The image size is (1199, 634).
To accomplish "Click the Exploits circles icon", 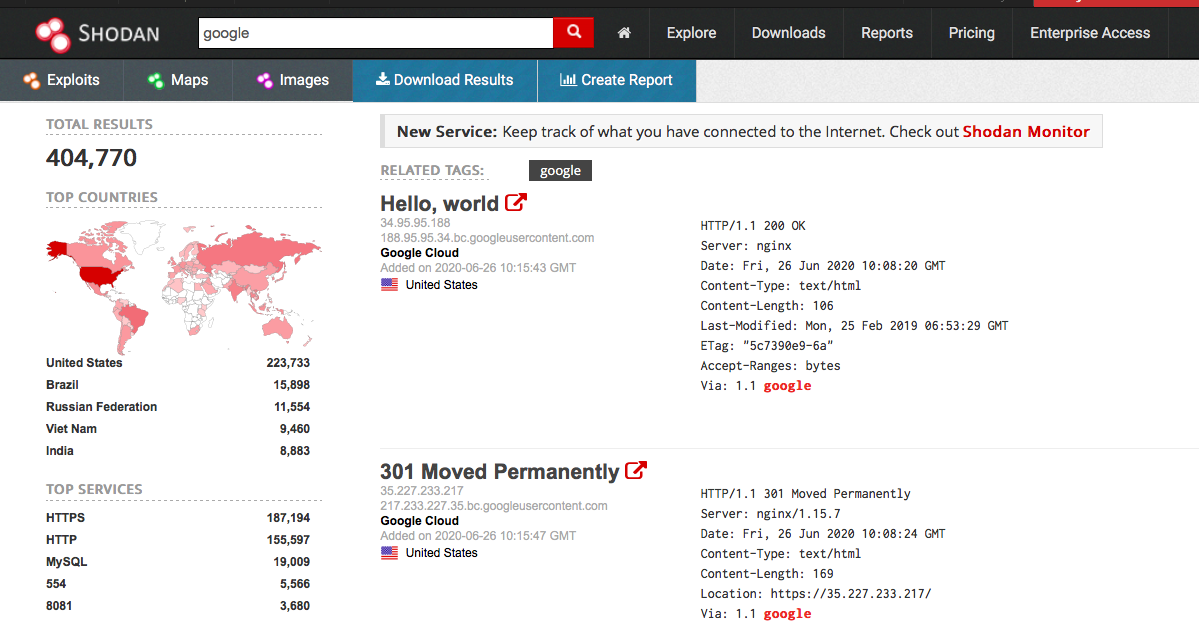I will (x=31, y=80).
